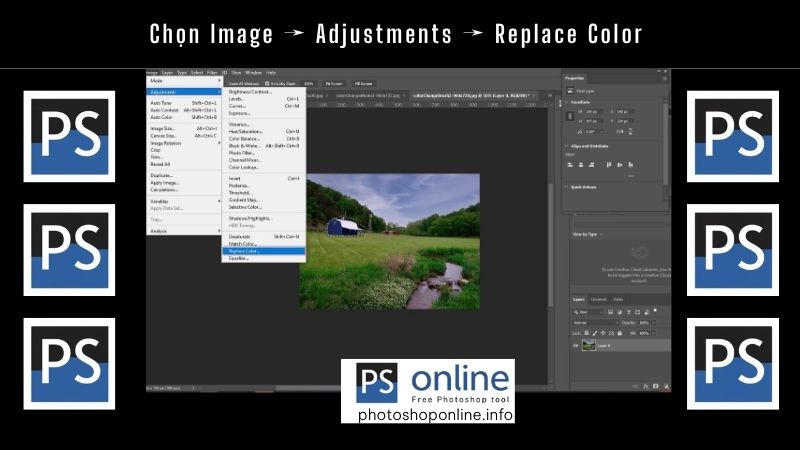The image size is (800, 450).
Task: Choose Black & White adjustment
Action: click(x=264, y=146)
